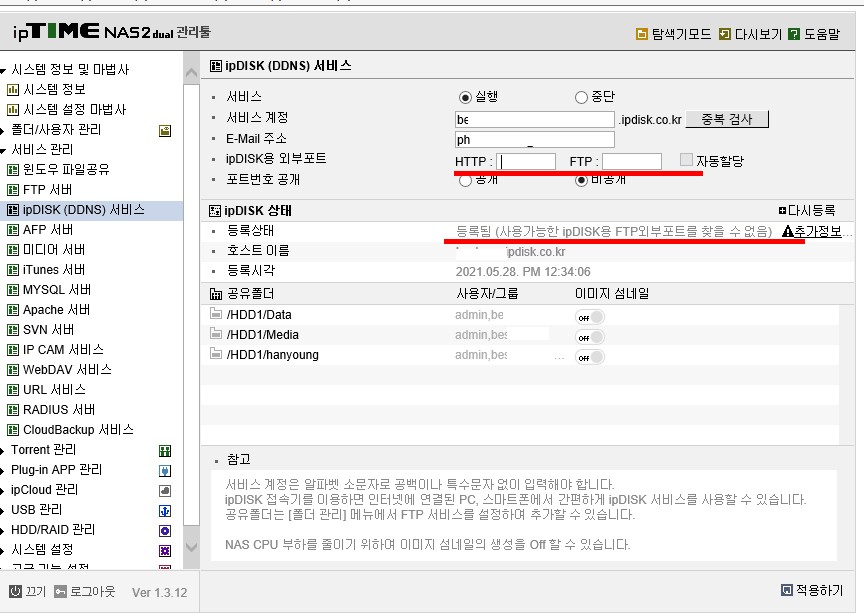Viewport: 864px width, 614px height.
Task: Open the IP CAM 서비스 menu item
Action: pyautogui.click(x=63, y=350)
